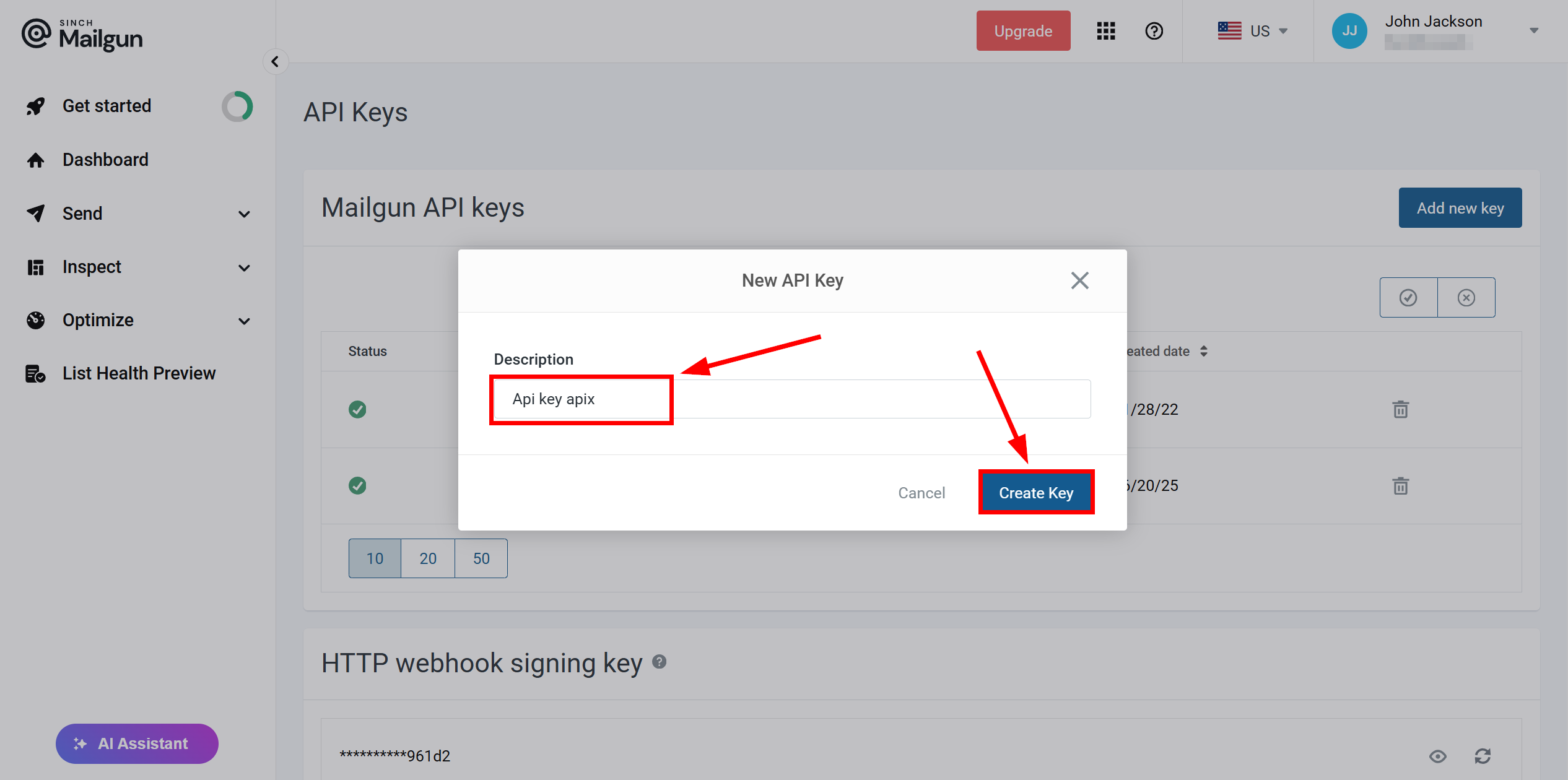Open List Health Preview
1568x780 pixels.
coord(139,373)
